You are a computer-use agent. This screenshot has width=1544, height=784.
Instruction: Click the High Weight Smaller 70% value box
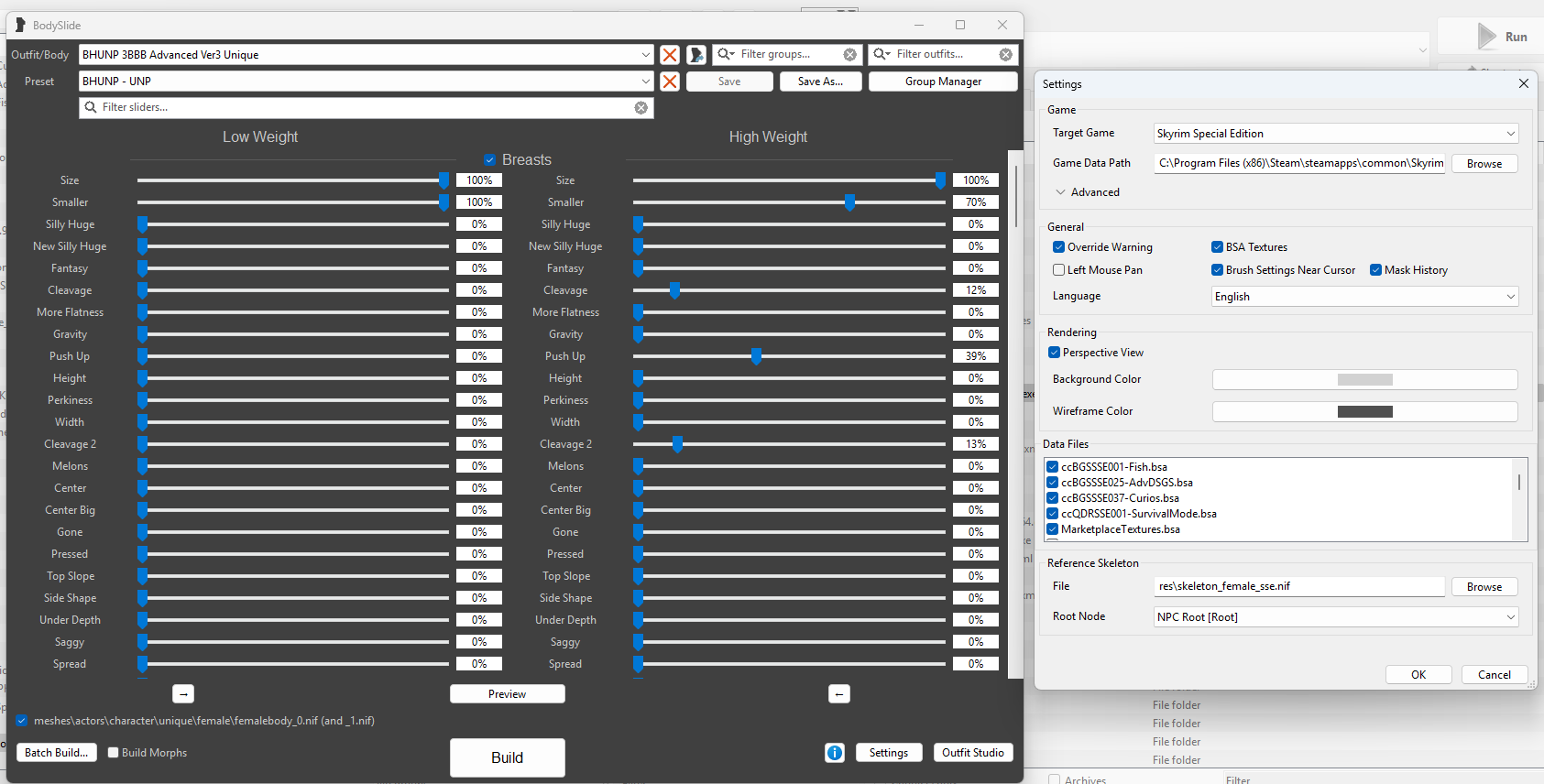tap(976, 202)
